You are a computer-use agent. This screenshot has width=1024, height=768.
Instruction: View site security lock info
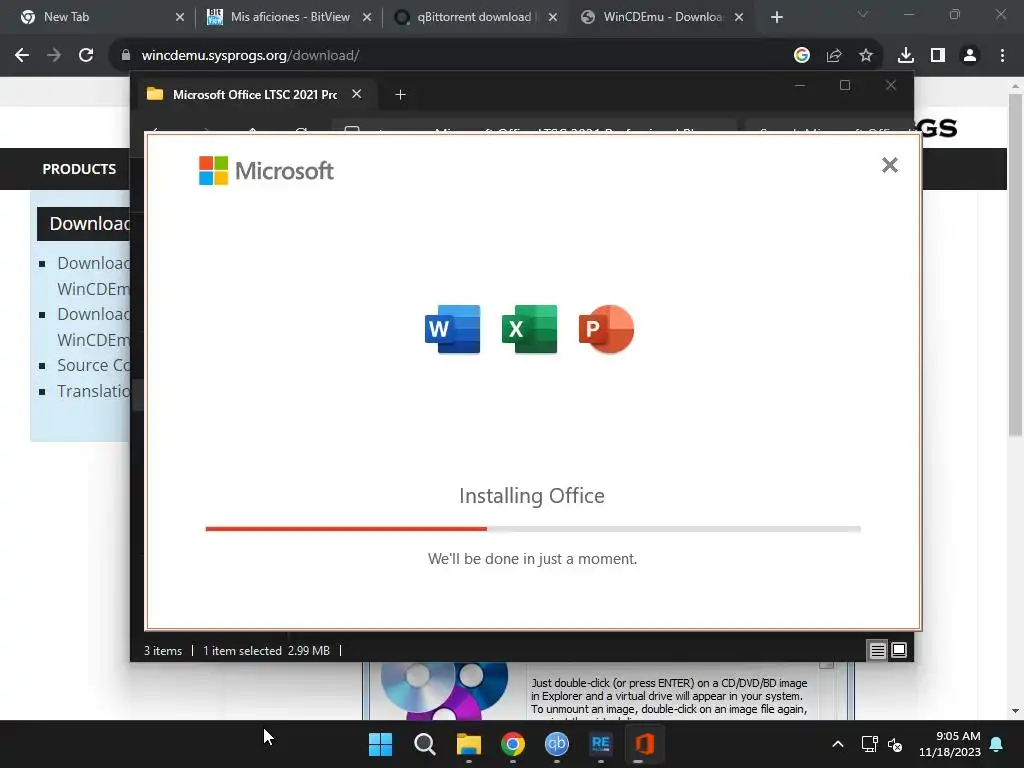(125, 56)
